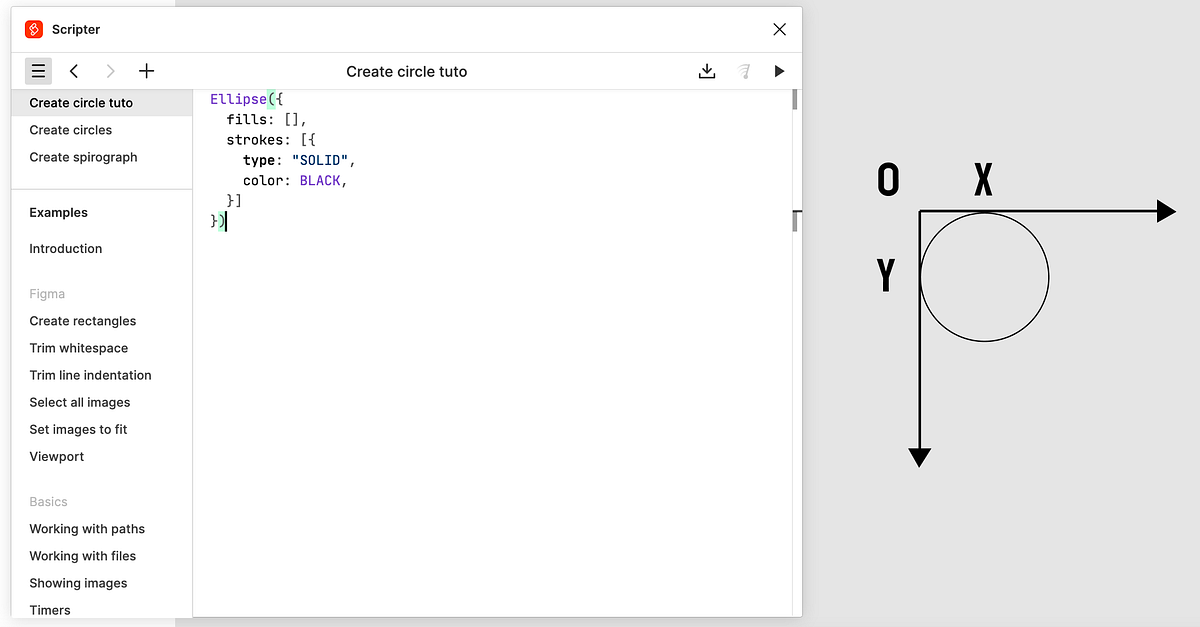Switch to the Create circles script
1200x627 pixels.
(70, 129)
